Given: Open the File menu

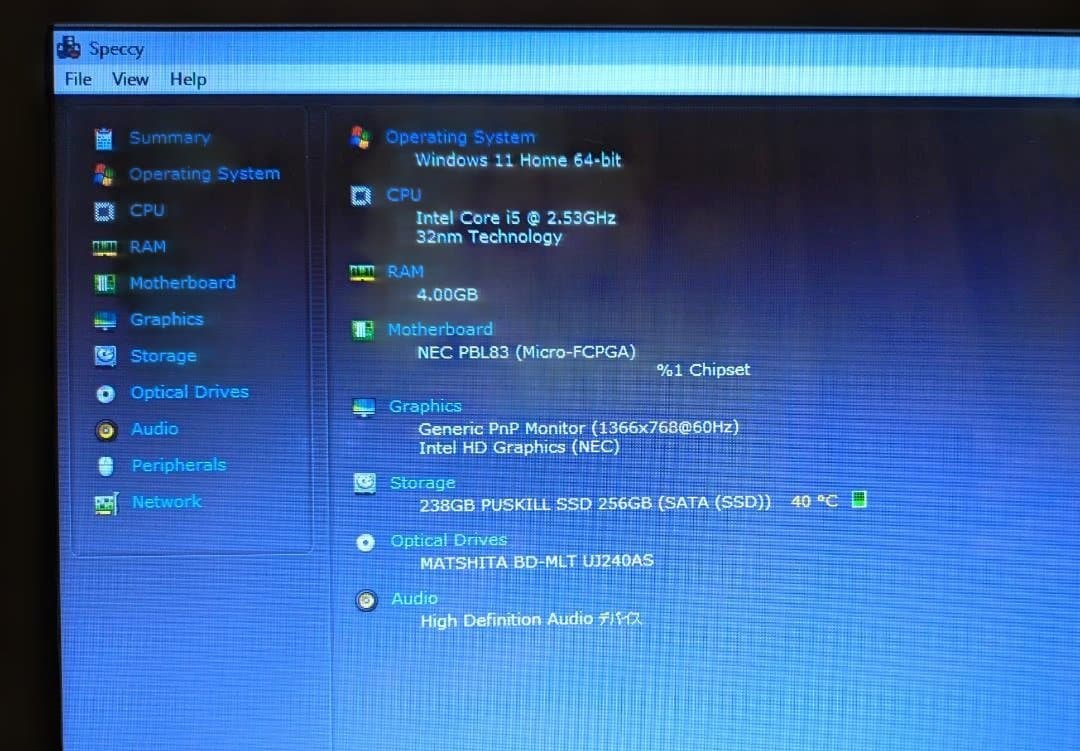Looking at the screenshot, I should point(78,79).
